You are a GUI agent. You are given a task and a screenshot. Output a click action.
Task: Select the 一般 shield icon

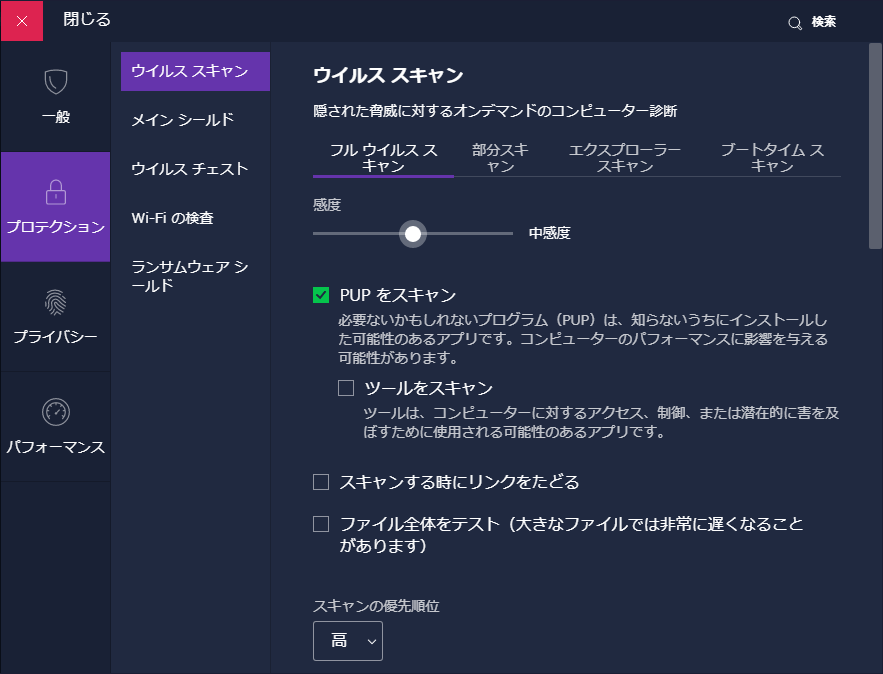click(56, 82)
